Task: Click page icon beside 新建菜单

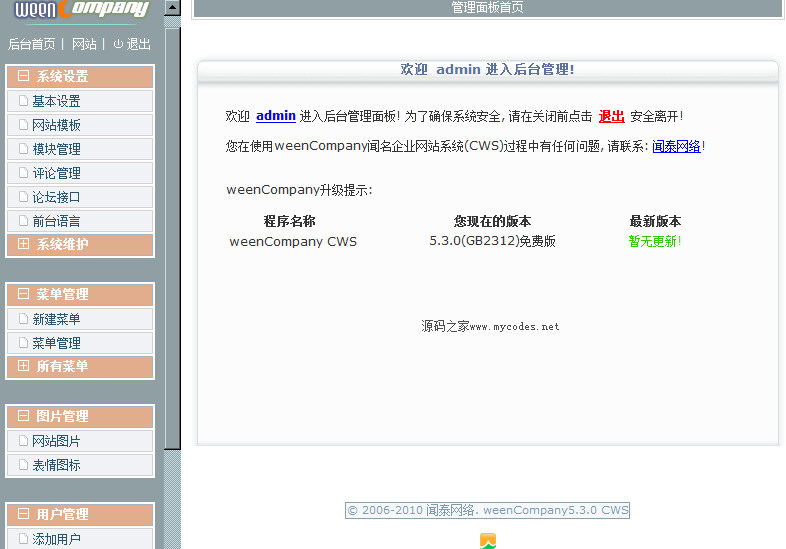Action: tap(23, 319)
